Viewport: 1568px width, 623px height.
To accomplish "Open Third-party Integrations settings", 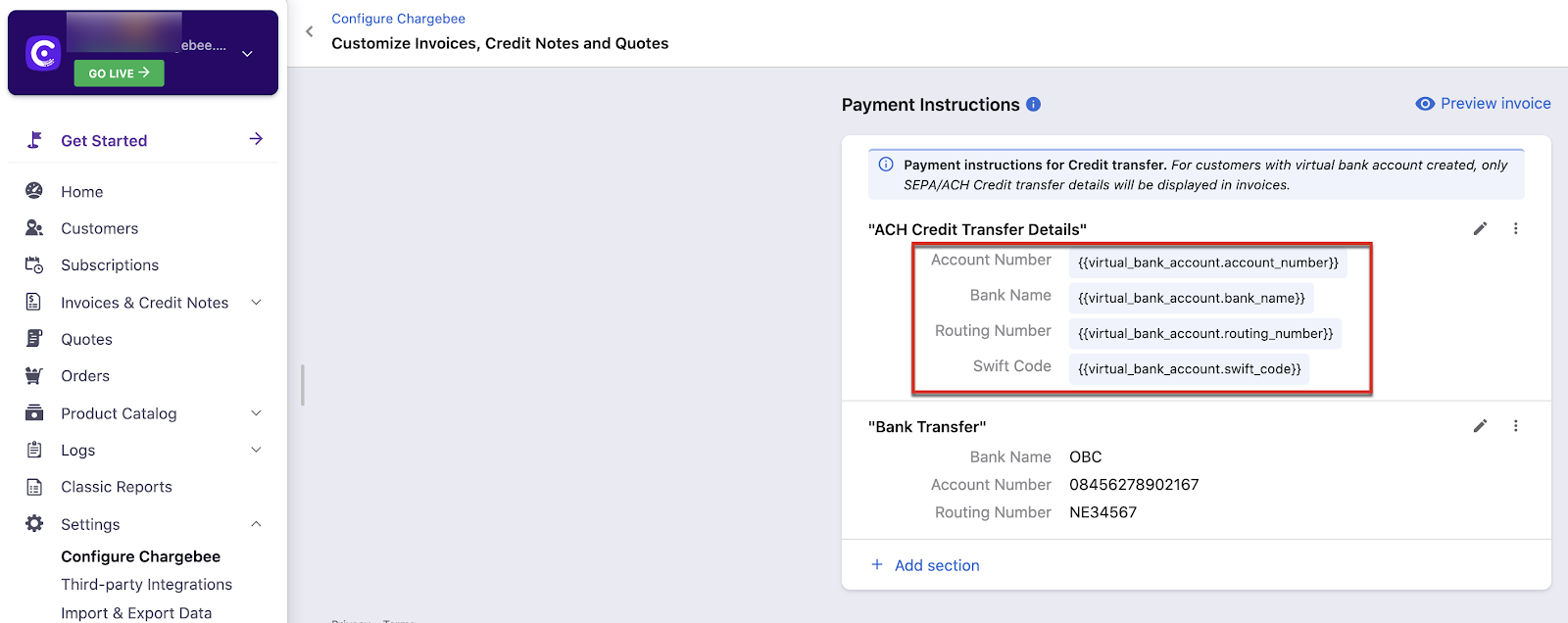I will tap(146, 585).
